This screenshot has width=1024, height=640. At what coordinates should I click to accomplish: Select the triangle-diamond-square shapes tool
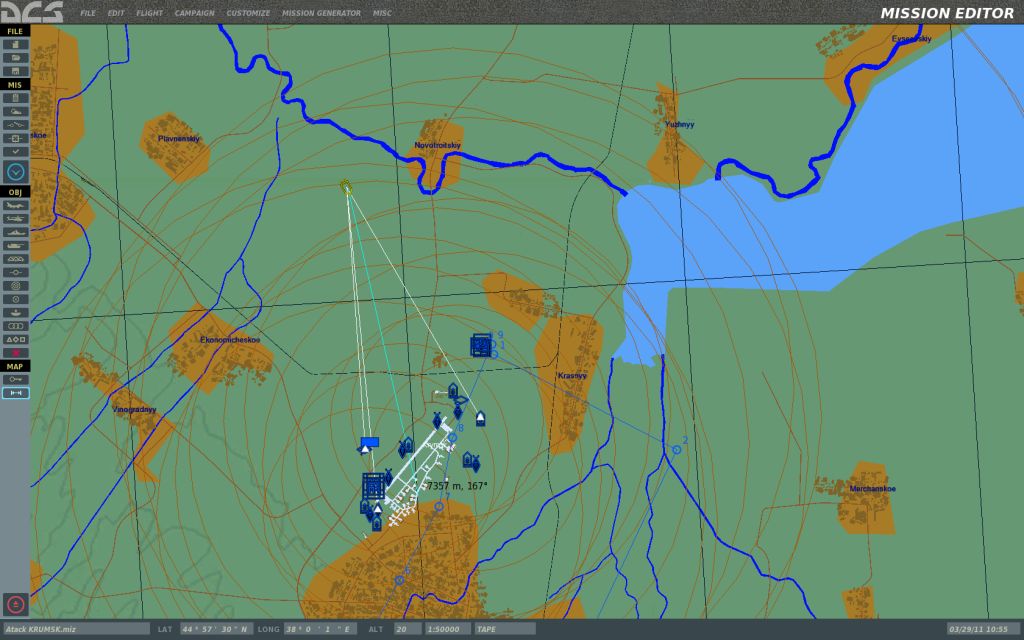[x=15, y=339]
